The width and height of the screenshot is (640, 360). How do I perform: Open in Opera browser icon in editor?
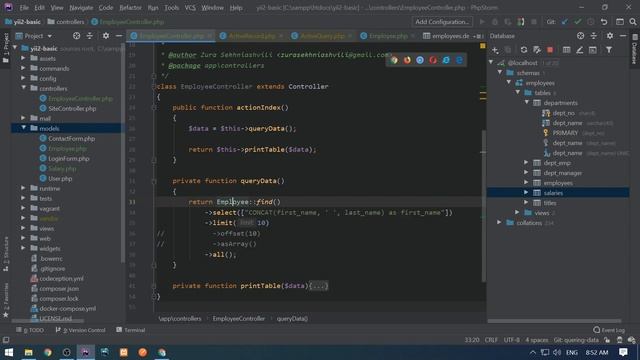433,60
